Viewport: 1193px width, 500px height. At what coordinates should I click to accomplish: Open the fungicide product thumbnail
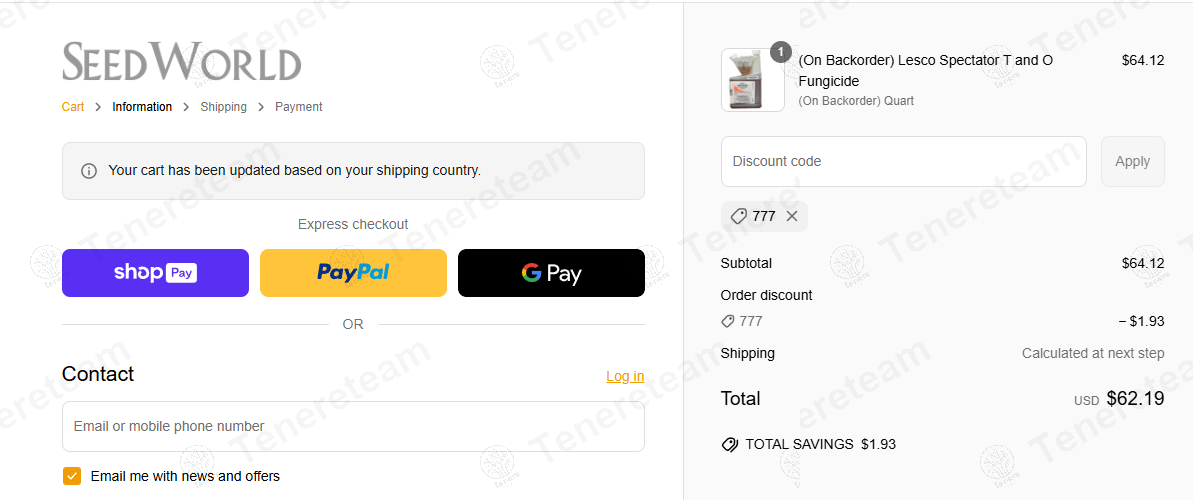[x=752, y=81]
